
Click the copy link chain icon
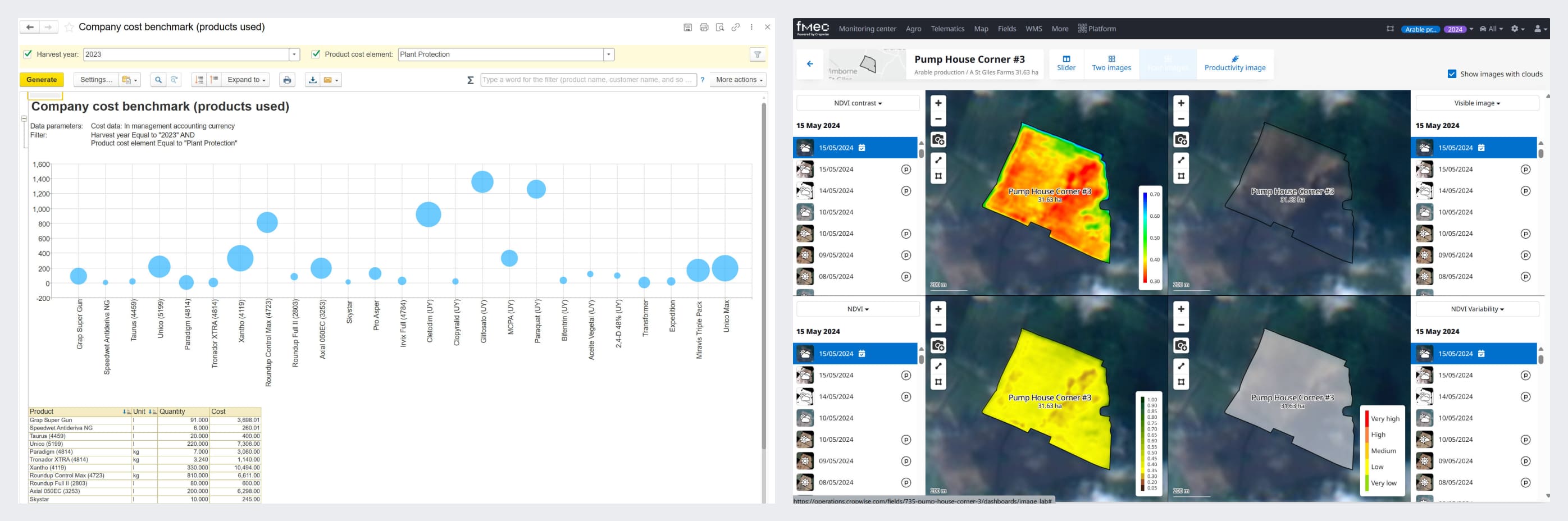(735, 28)
